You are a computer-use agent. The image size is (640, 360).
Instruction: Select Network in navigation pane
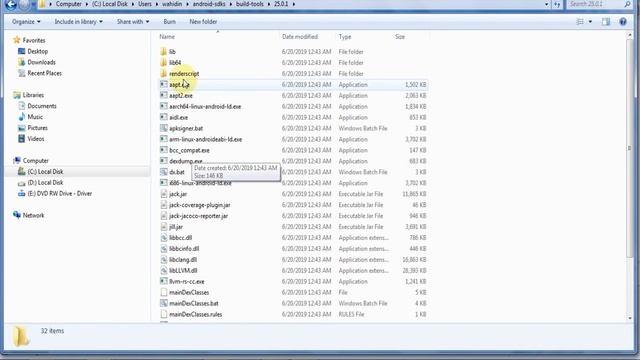[x=33, y=216]
